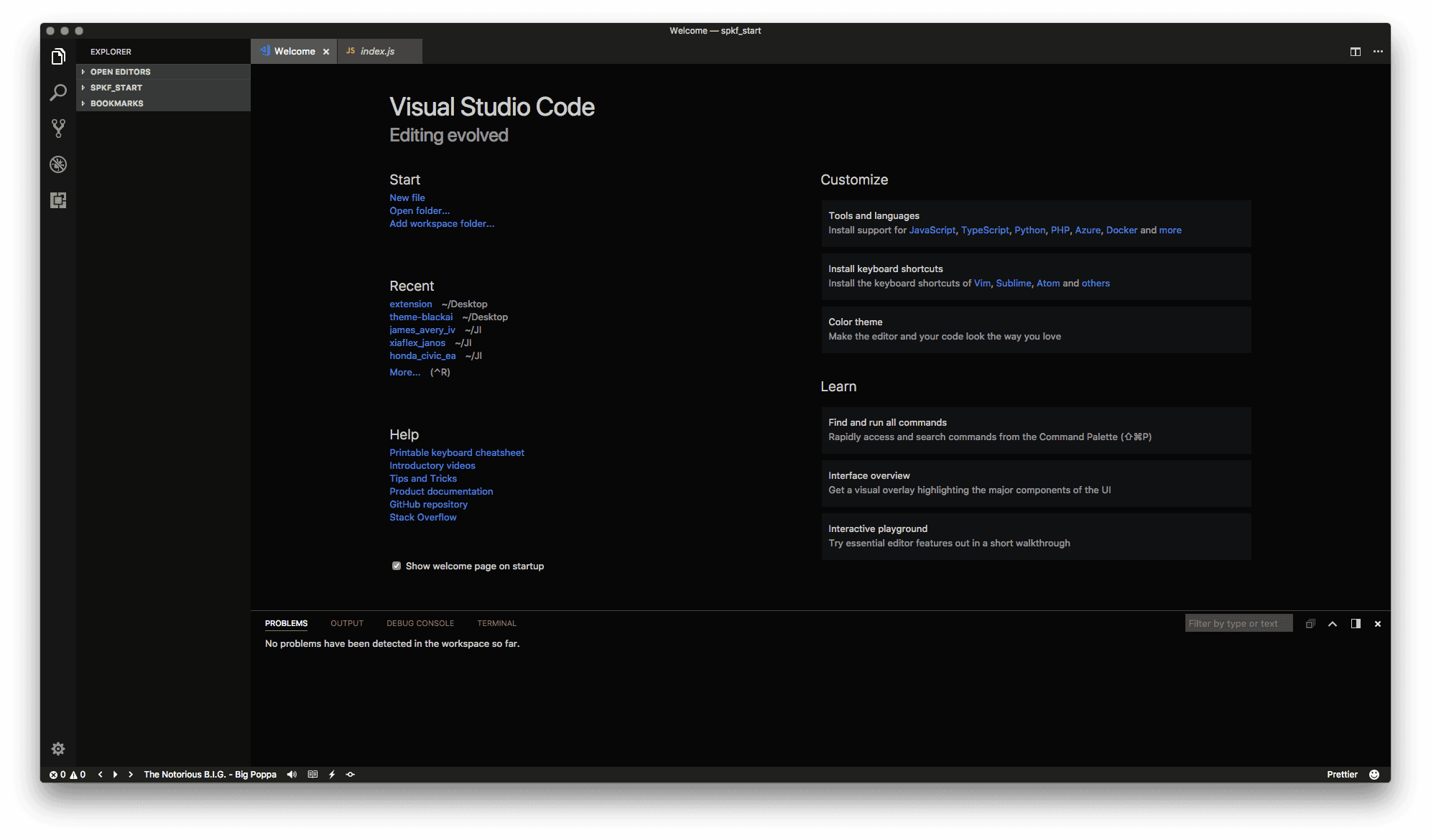This screenshot has height=840, width=1431.
Task: Expand the SPKF_START folder section
Action: (x=116, y=88)
